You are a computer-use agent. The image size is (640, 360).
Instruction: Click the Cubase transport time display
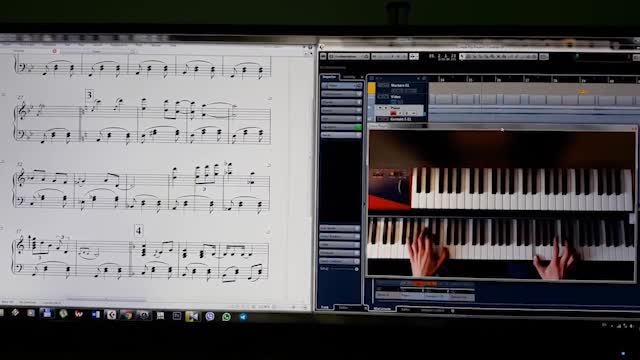click(442, 57)
